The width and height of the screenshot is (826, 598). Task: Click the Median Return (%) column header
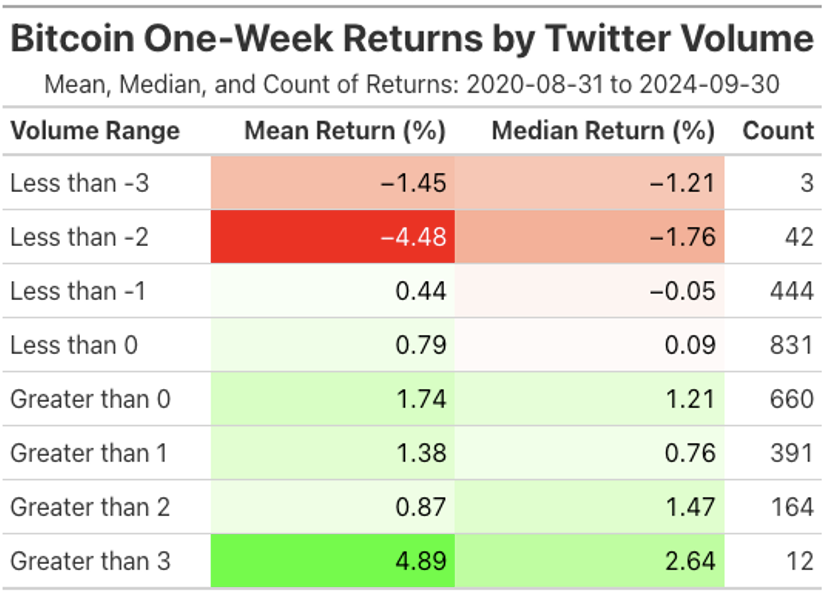click(x=603, y=131)
